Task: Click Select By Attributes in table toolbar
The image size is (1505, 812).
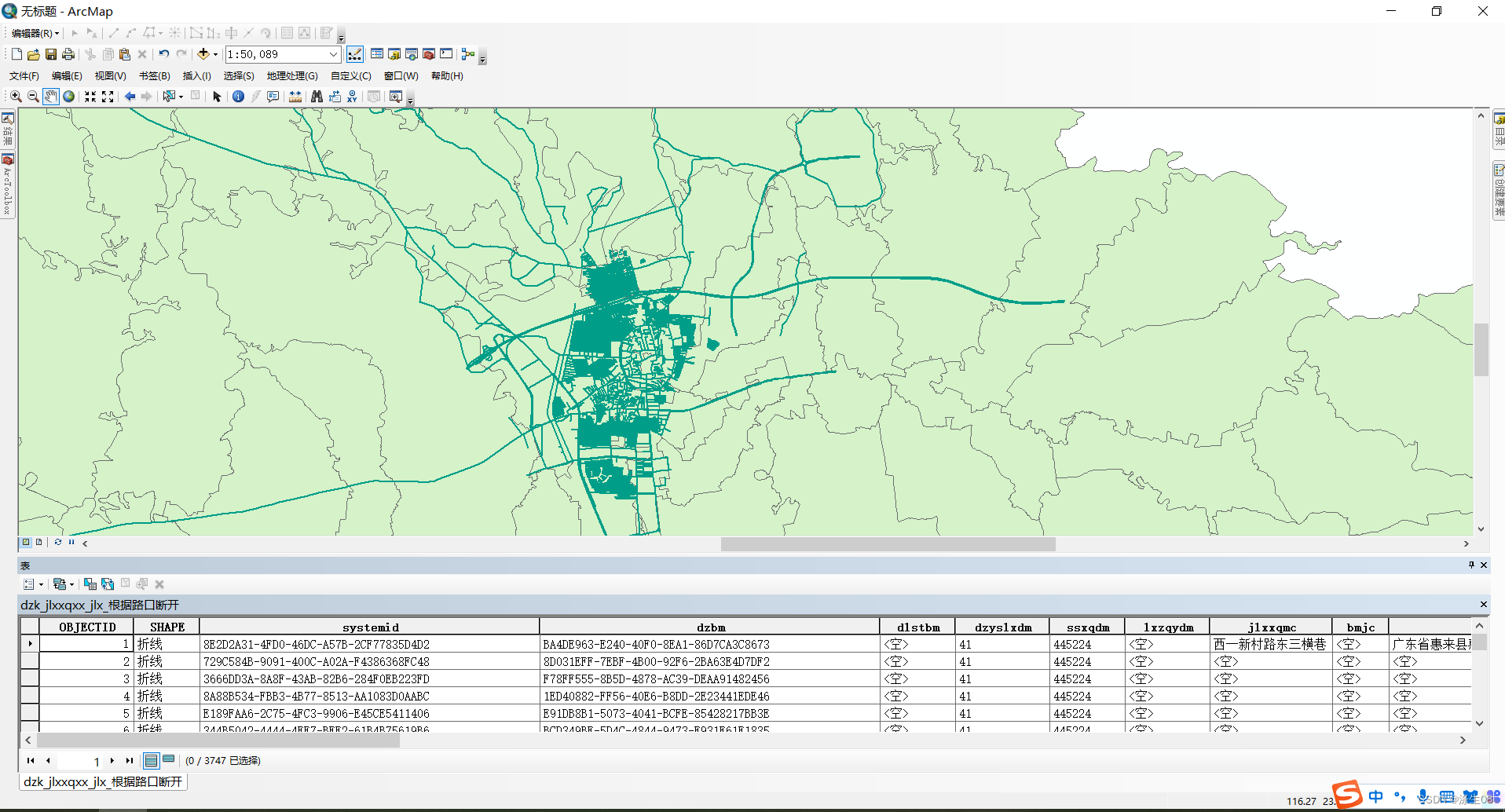Action: 90,584
